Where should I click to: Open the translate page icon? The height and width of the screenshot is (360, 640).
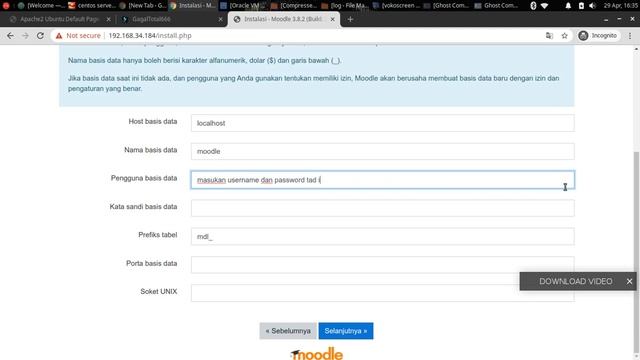click(x=549, y=36)
